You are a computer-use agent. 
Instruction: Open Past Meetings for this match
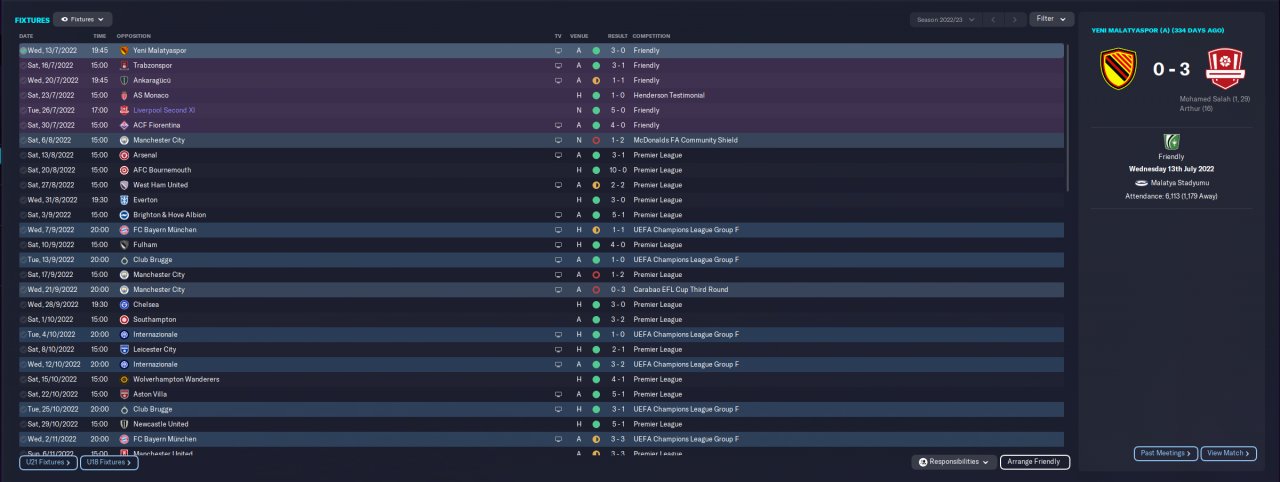pos(1166,453)
